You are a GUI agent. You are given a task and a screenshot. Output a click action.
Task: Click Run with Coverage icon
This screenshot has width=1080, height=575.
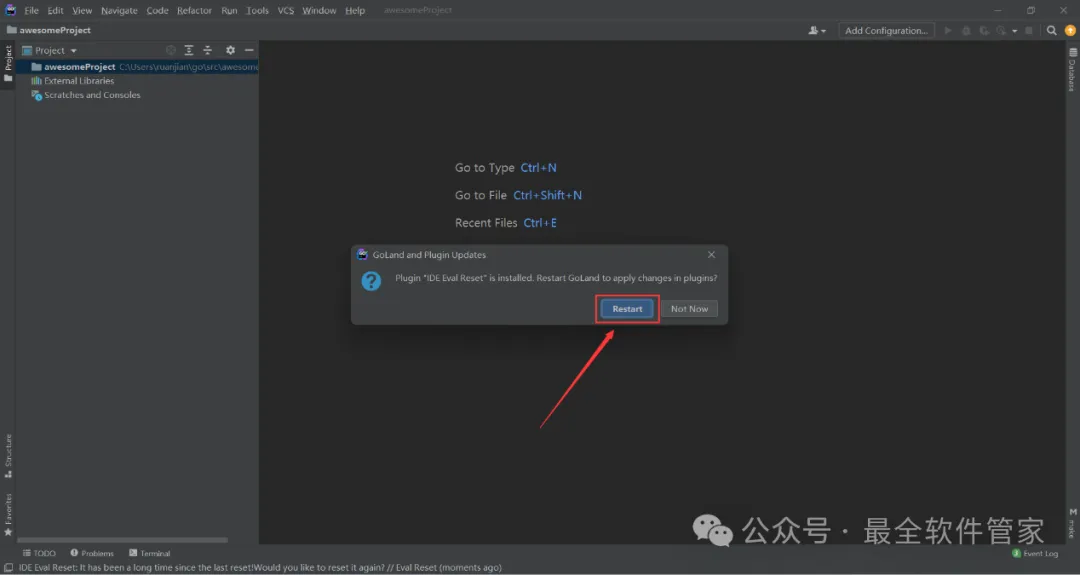pyautogui.click(x=984, y=30)
